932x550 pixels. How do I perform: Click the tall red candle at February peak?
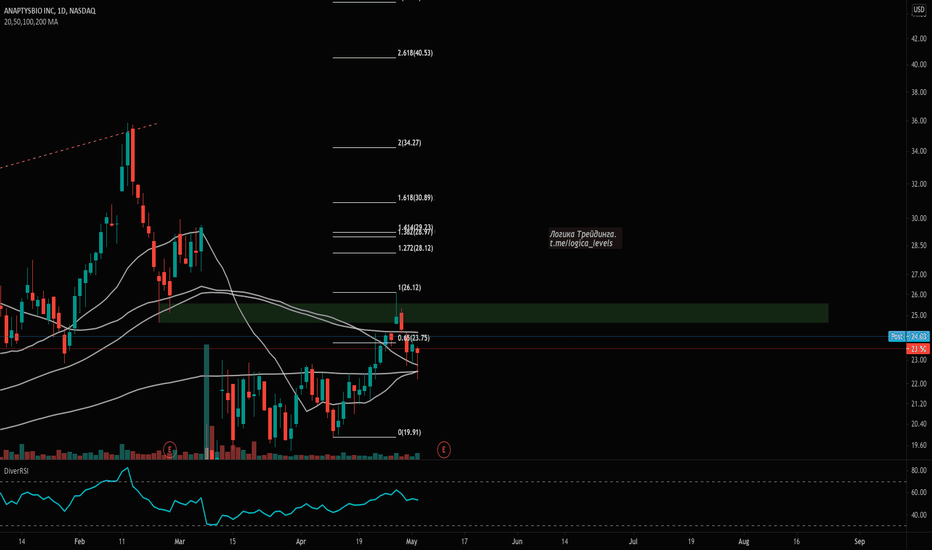click(x=133, y=155)
